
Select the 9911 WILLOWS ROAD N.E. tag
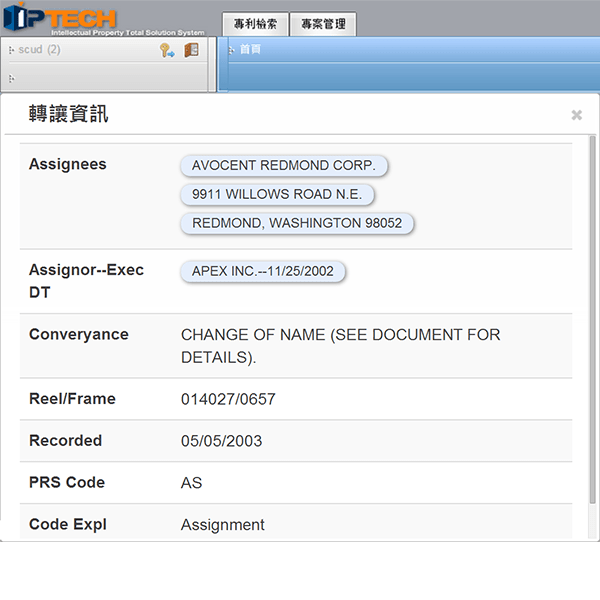[x=277, y=194]
